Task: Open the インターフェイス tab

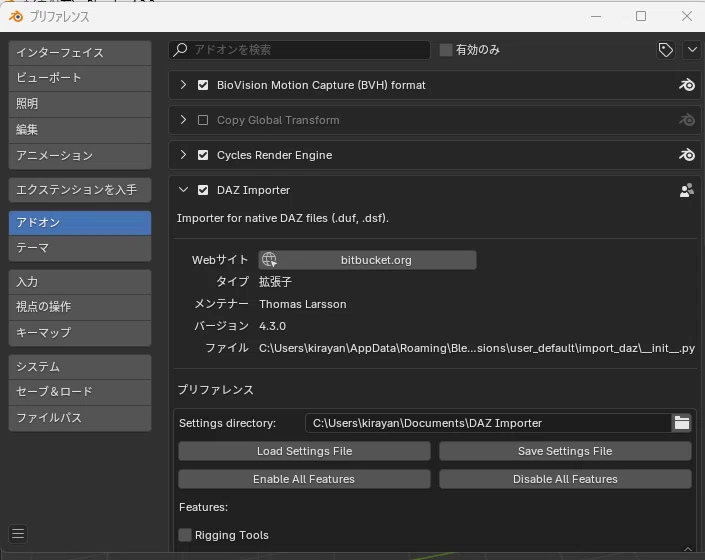Action: [80, 53]
